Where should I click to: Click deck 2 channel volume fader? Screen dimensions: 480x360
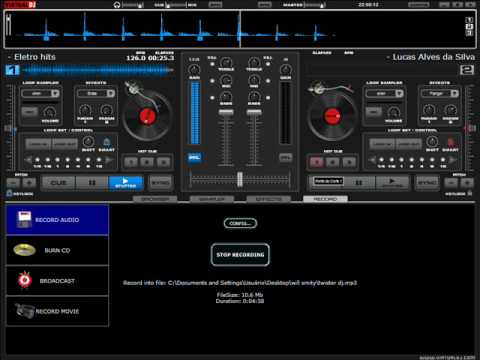254,113
